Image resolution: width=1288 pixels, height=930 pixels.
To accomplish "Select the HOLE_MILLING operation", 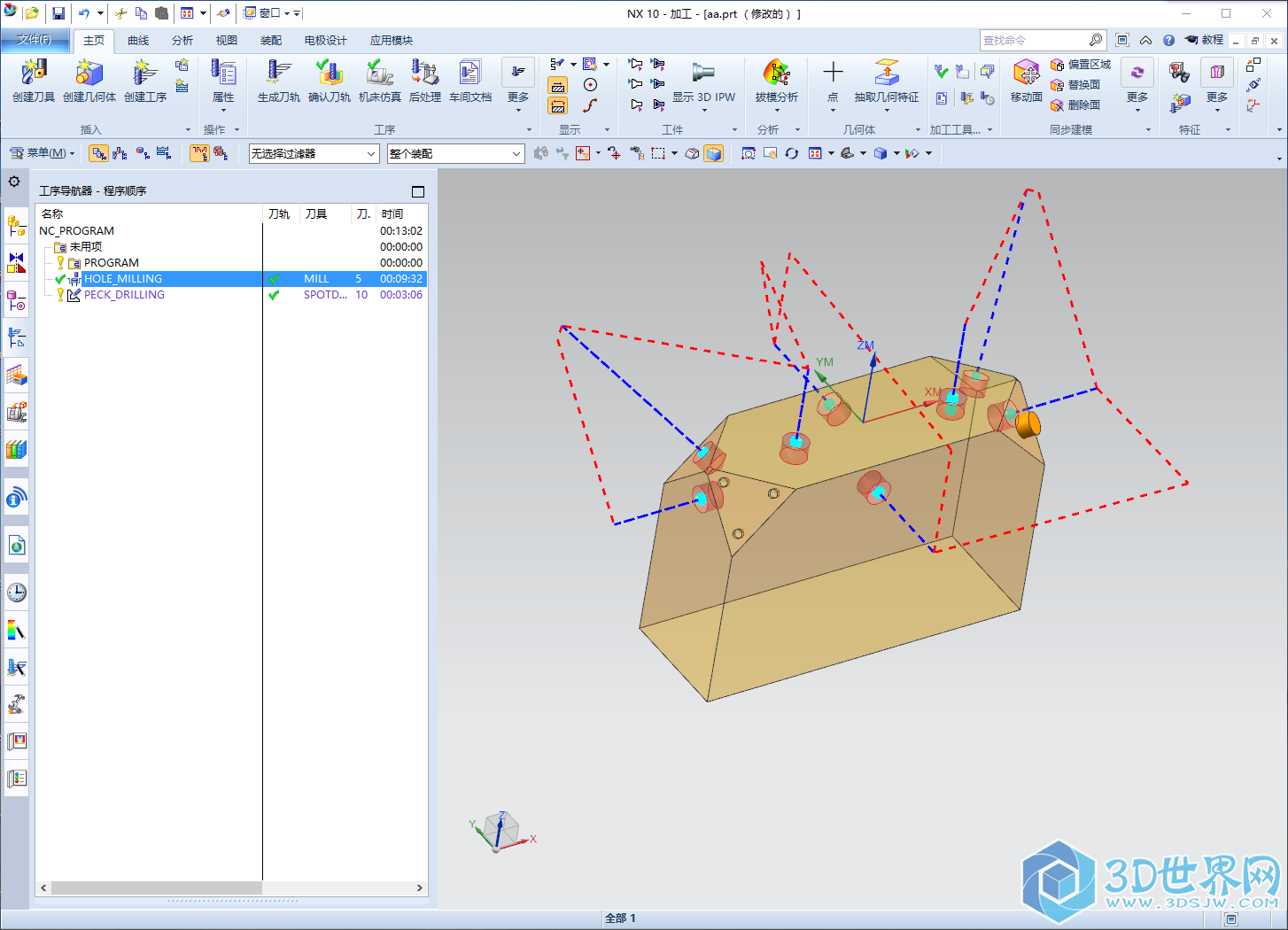I will [123, 279].
